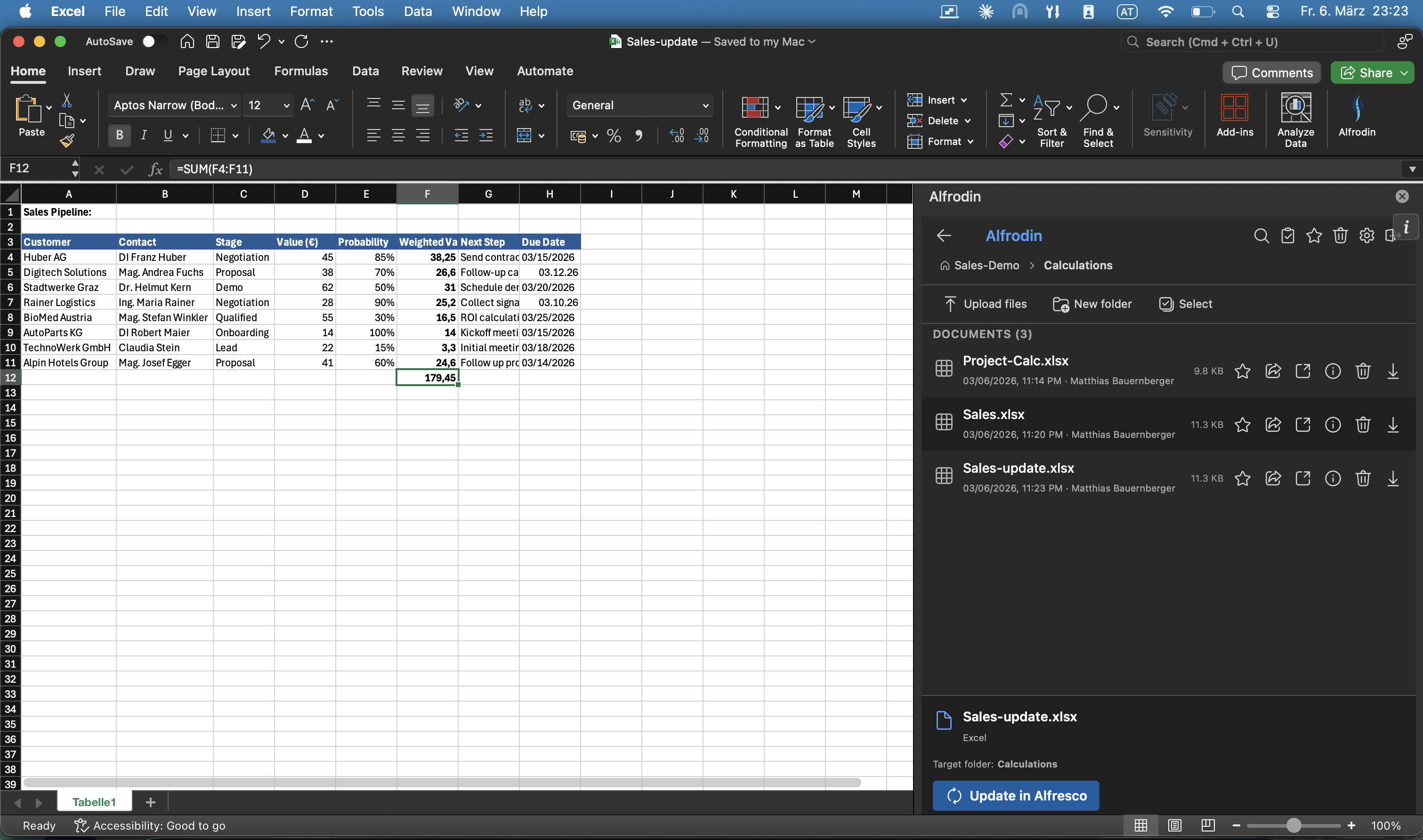This screenshot has width=1423, height=840.
Task: Click the Update in Alfresco button
Action: (1015, 795)
